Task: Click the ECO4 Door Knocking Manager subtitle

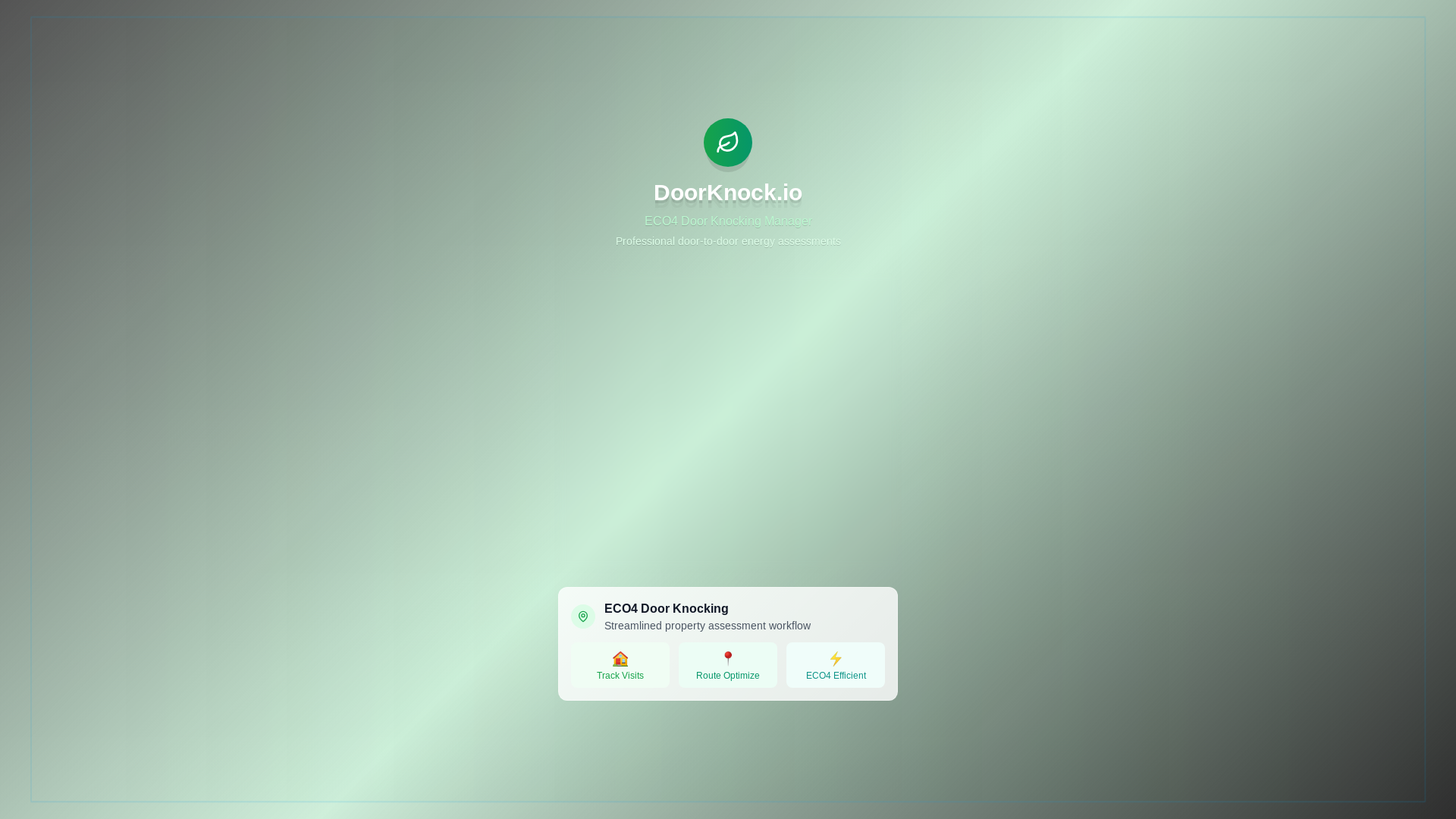Action: pos(728,221)
